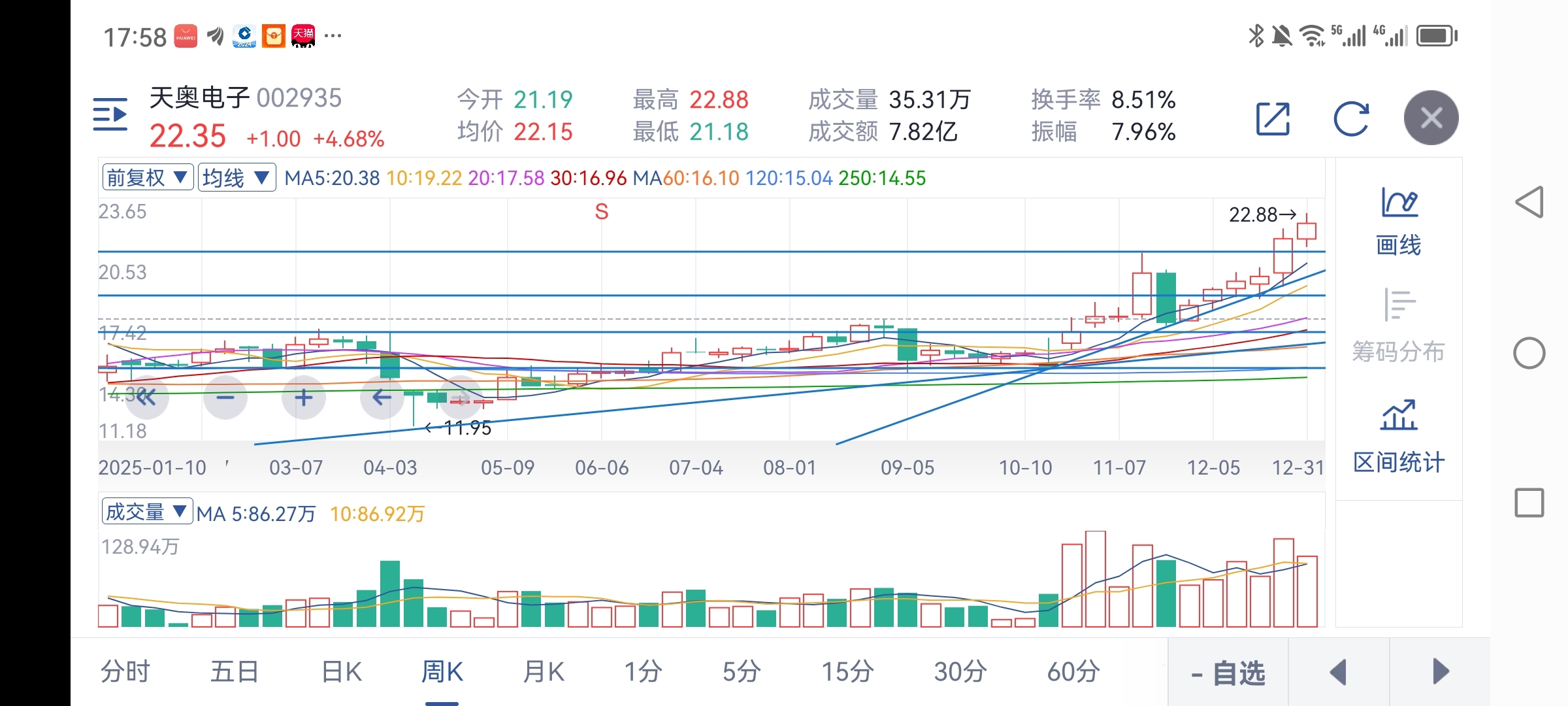The width and height of the screenshot is (1568, 706).
Task: Go to the next stock arrow
Action: (1440, 672)
